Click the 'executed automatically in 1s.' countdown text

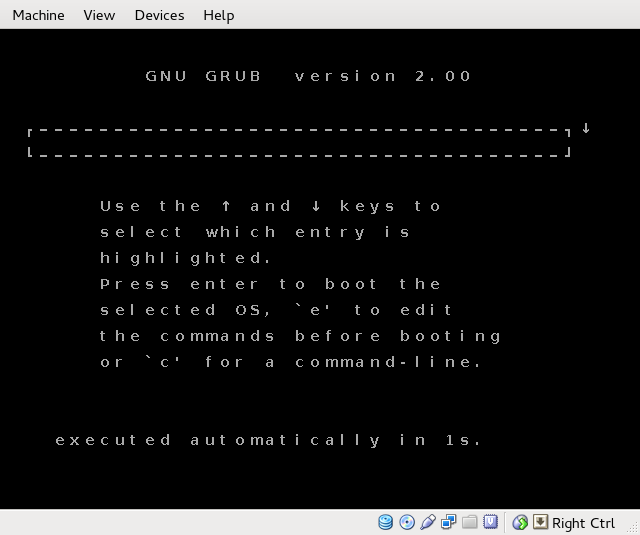[268, 440]
